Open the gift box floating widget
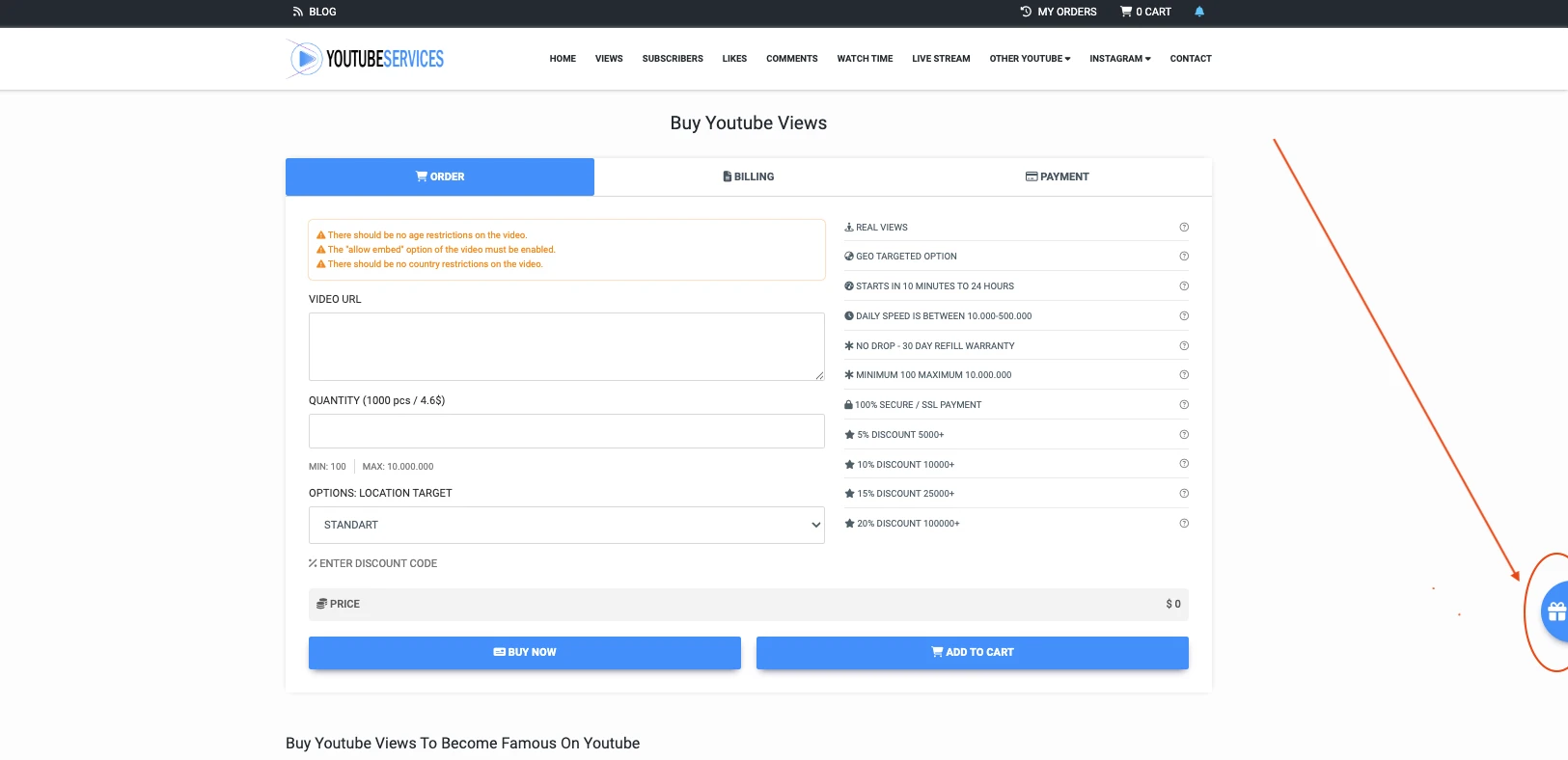This screenshot has width=1568, height=760. 1555,611
